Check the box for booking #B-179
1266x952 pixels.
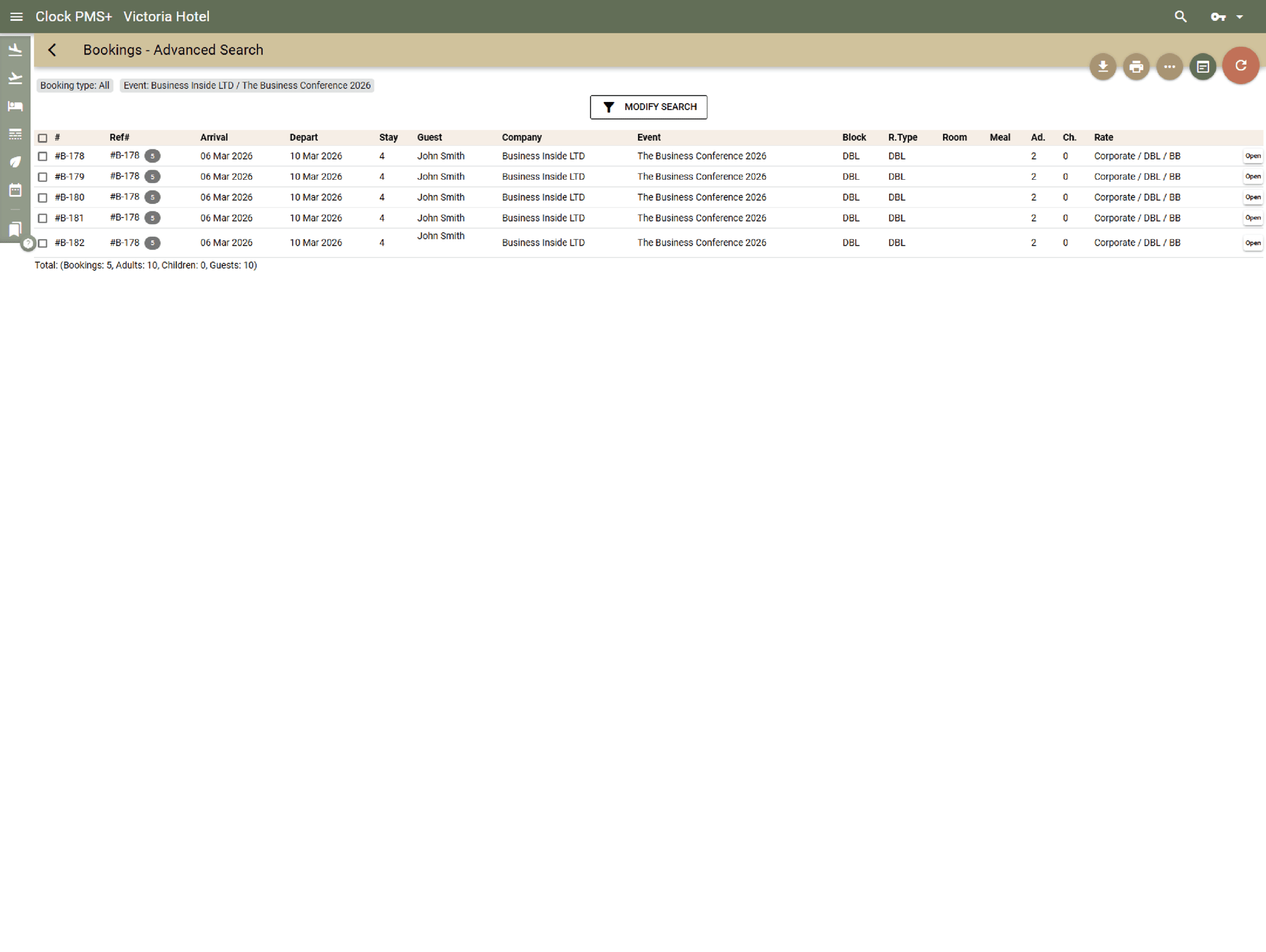click(42, 177)
